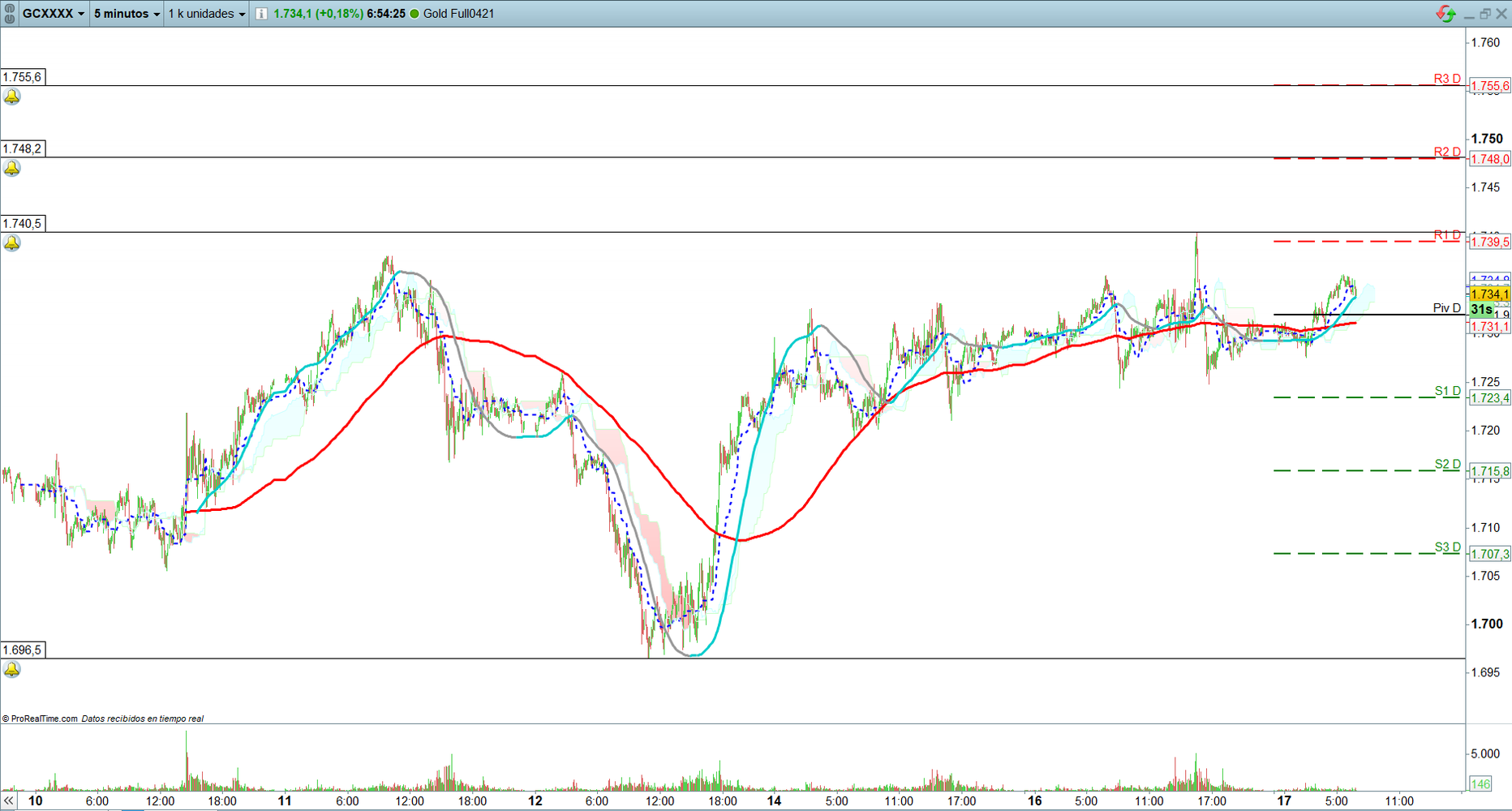Select the 1.740,5 horizontal line label
The image size is (1512, 811).
[23, 223]
